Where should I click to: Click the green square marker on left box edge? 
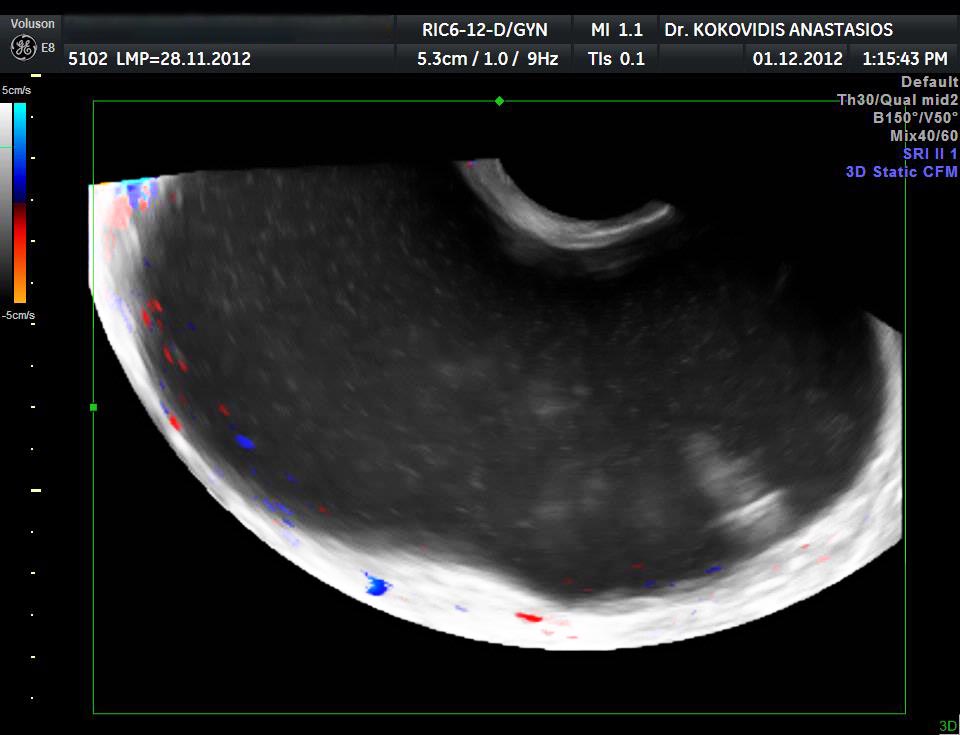[x=94, y=407]
